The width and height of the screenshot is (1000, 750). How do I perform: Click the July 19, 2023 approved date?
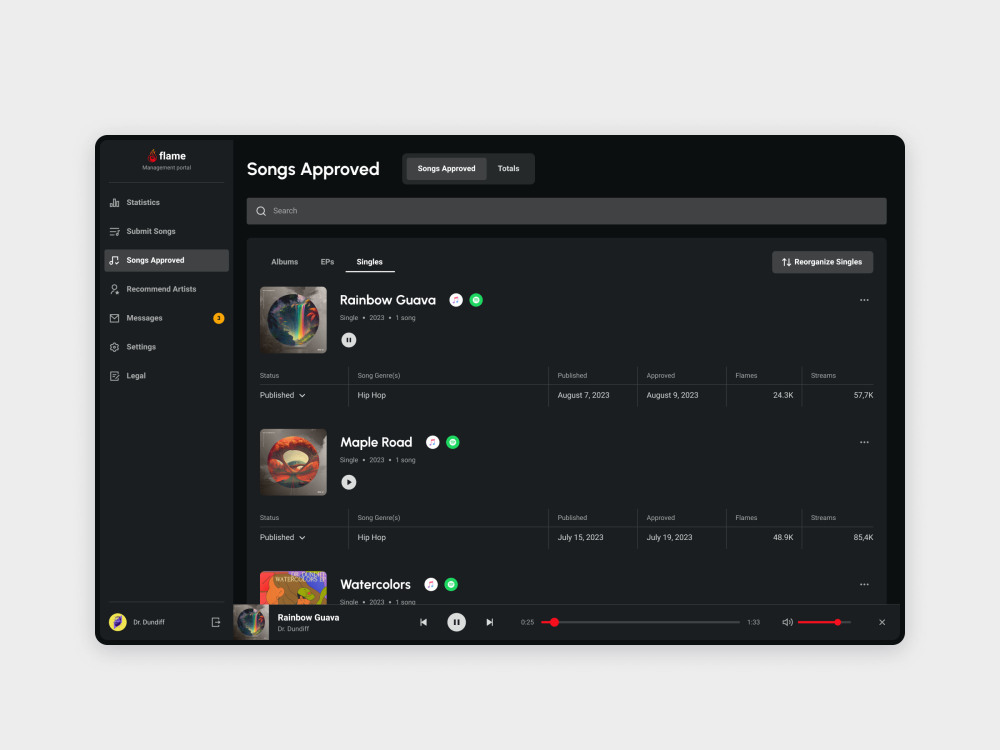tap(669, 538)
